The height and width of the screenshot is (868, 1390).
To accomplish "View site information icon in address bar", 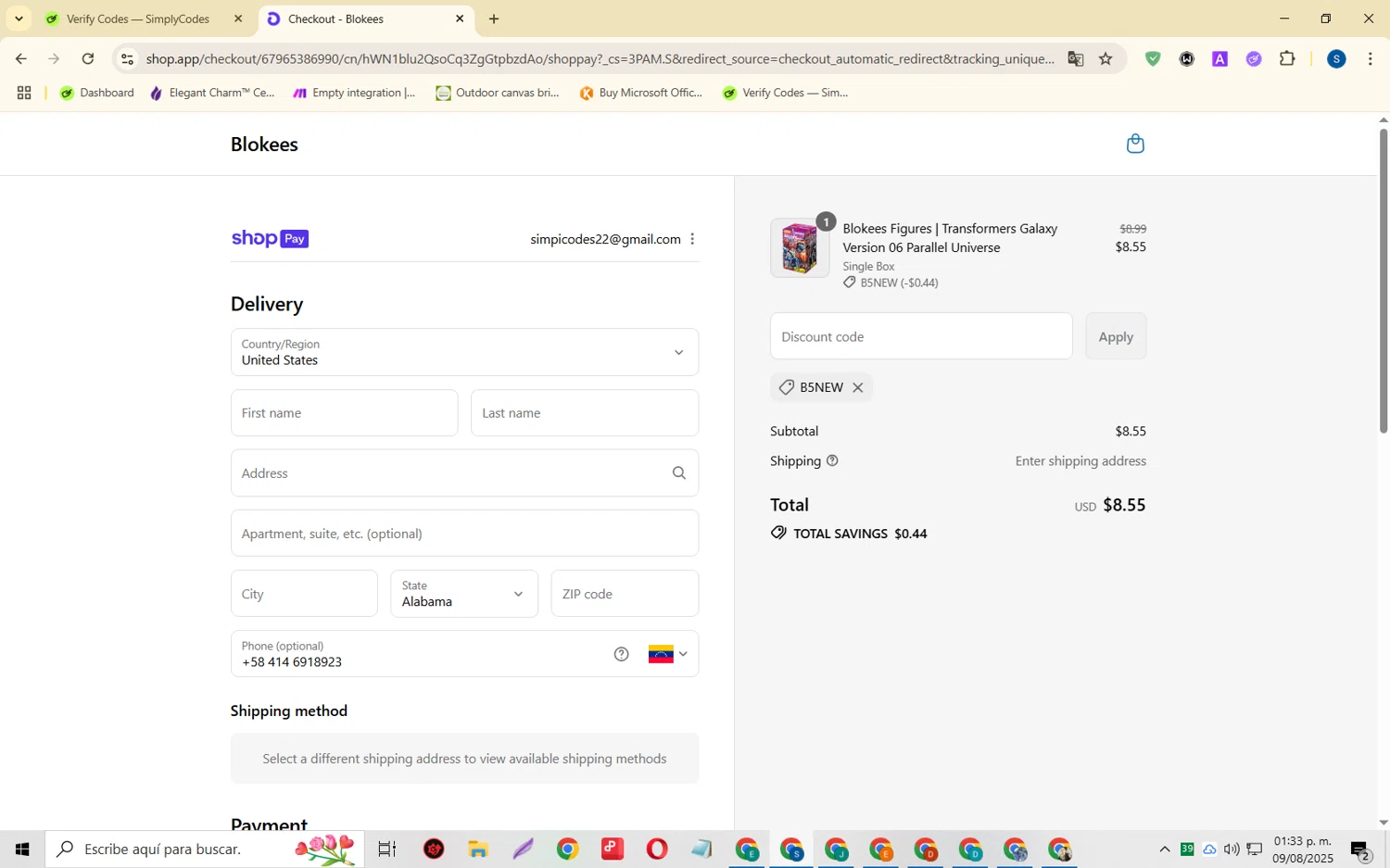I will (x=128, y=58).
